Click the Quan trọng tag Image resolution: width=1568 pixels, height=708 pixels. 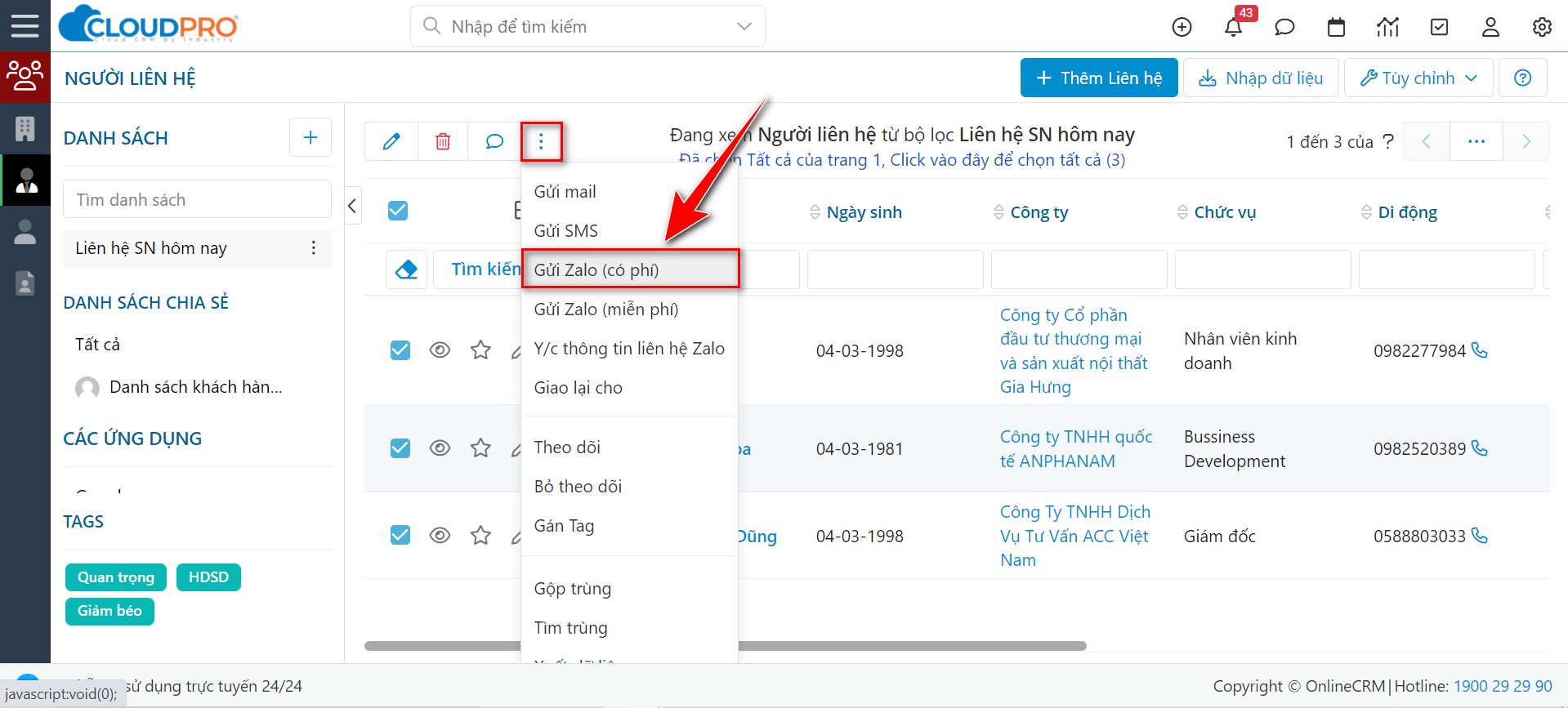[116, 577]
